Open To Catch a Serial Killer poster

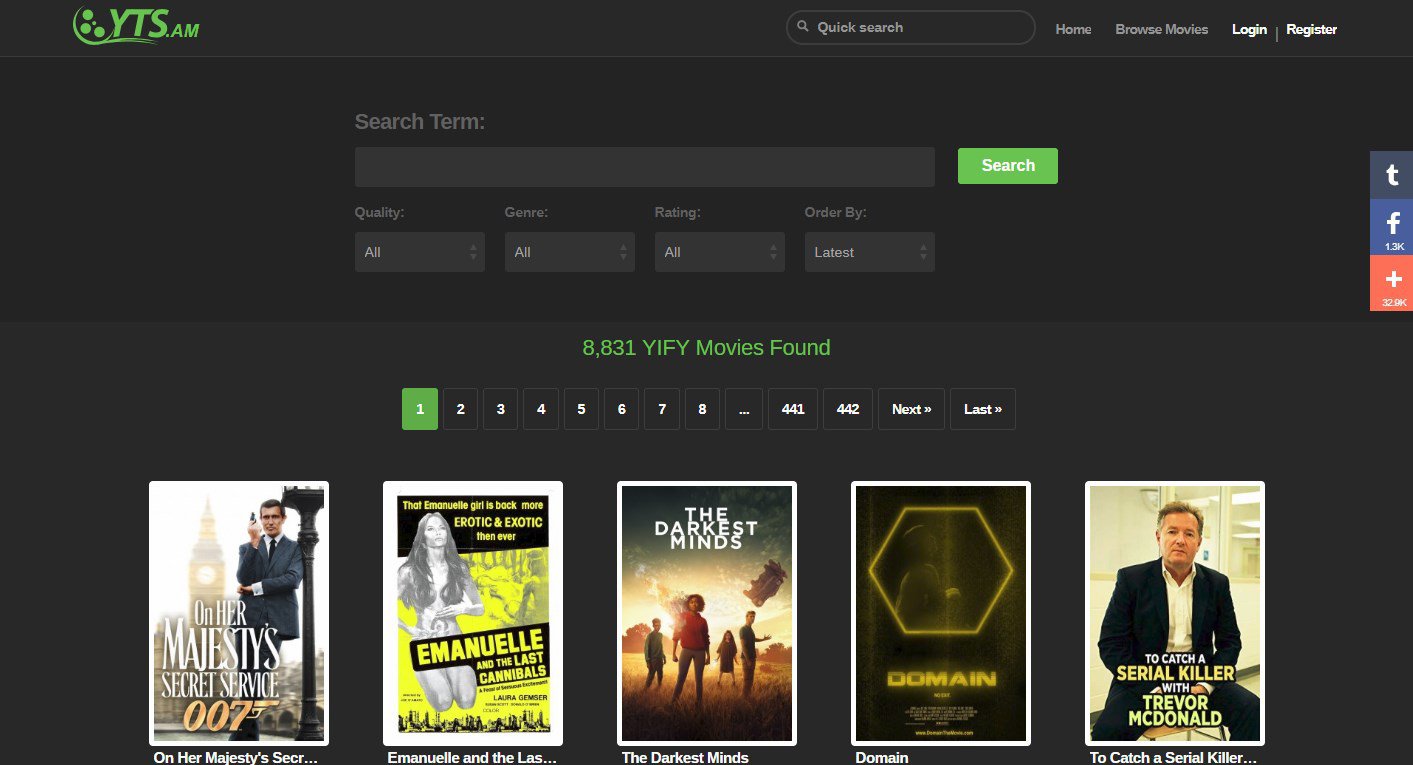tap(1175, 613)
